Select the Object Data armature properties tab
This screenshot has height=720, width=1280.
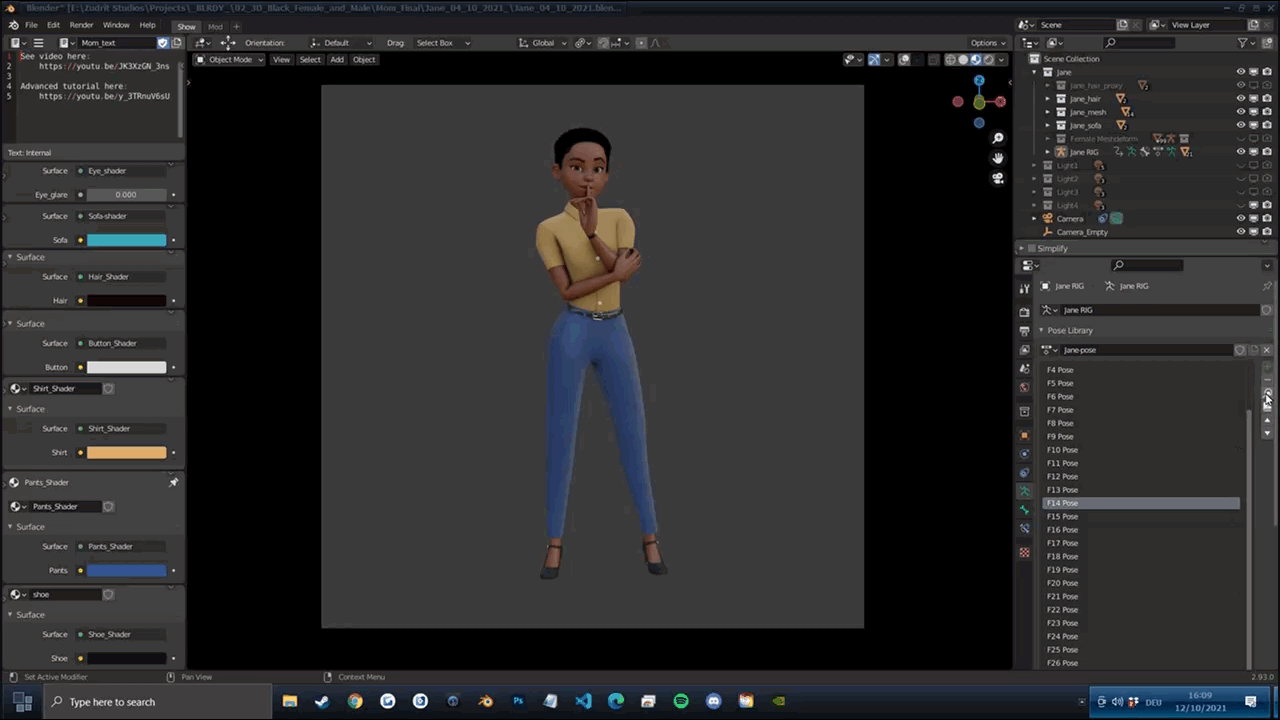(x=1024, y=491)
